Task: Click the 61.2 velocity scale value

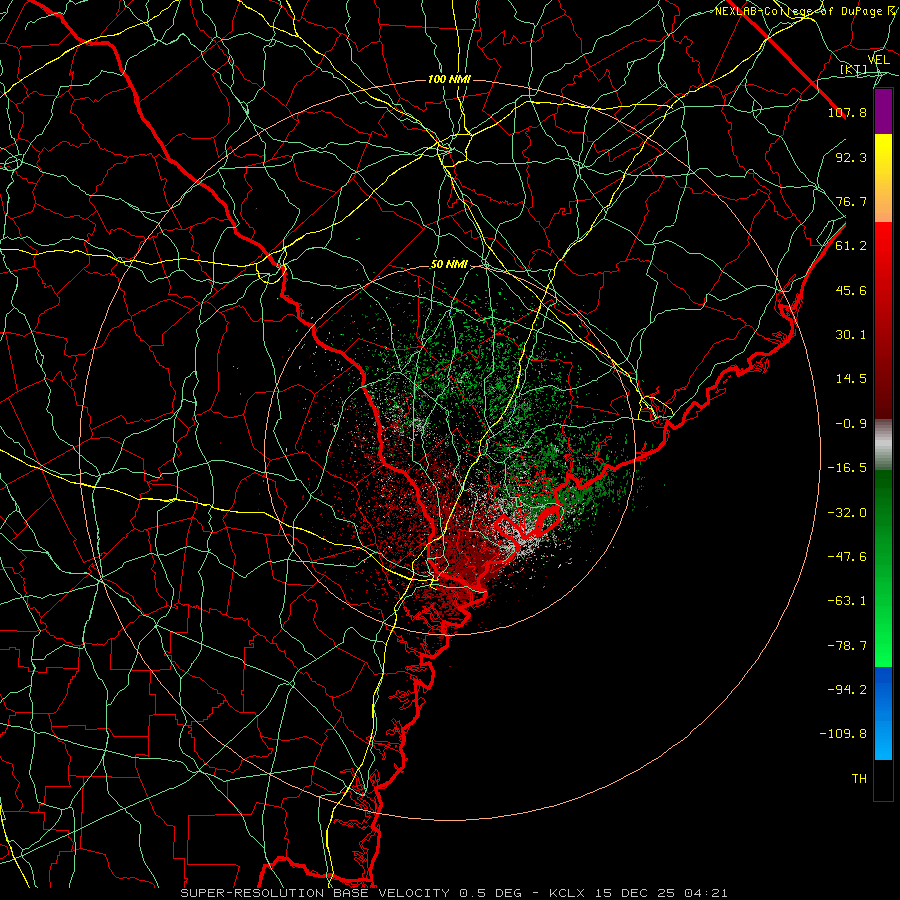Action: [851, 246]
